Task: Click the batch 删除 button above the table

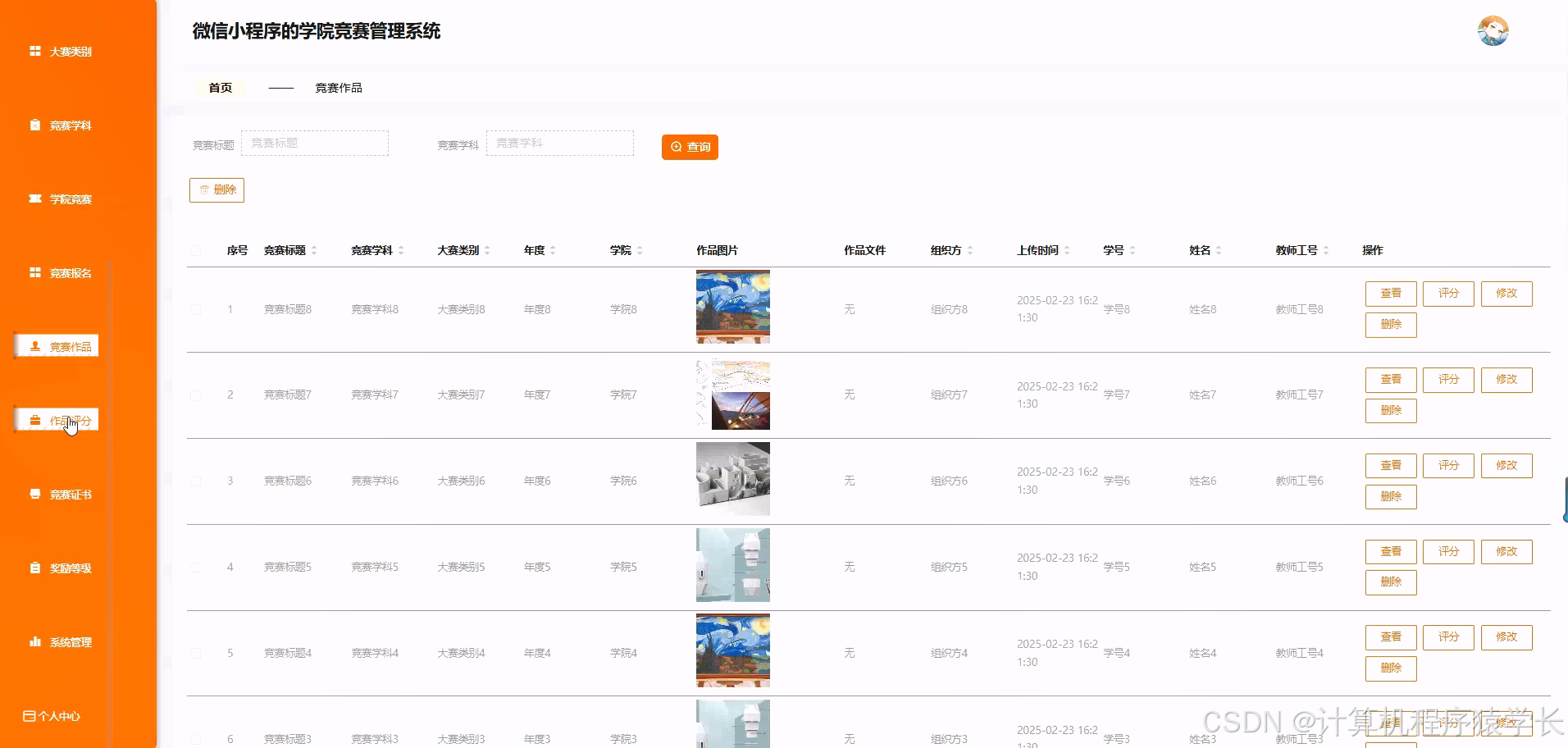Action: [217, 190]
